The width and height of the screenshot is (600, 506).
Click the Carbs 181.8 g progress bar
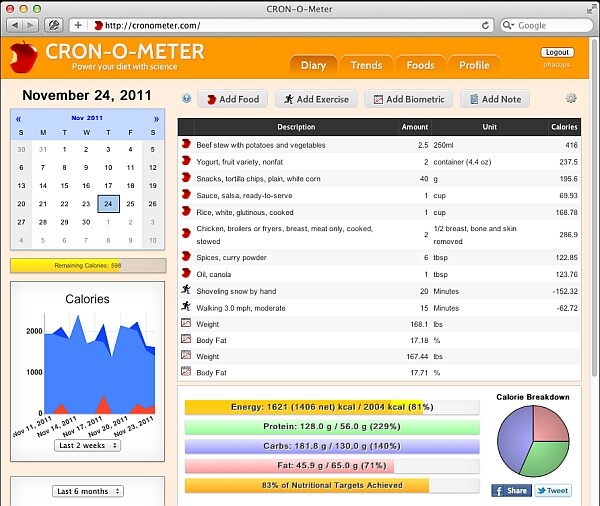coord(332,446)
